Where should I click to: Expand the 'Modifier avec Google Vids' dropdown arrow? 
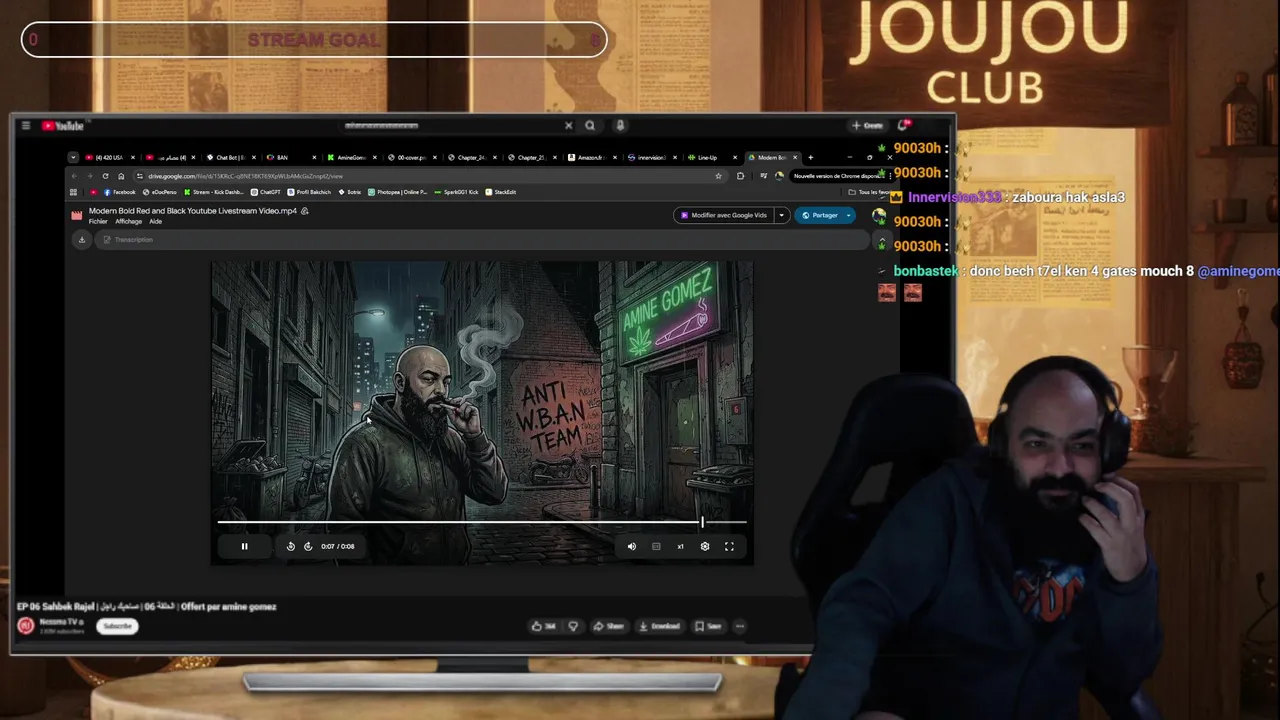tap(781, 215)
